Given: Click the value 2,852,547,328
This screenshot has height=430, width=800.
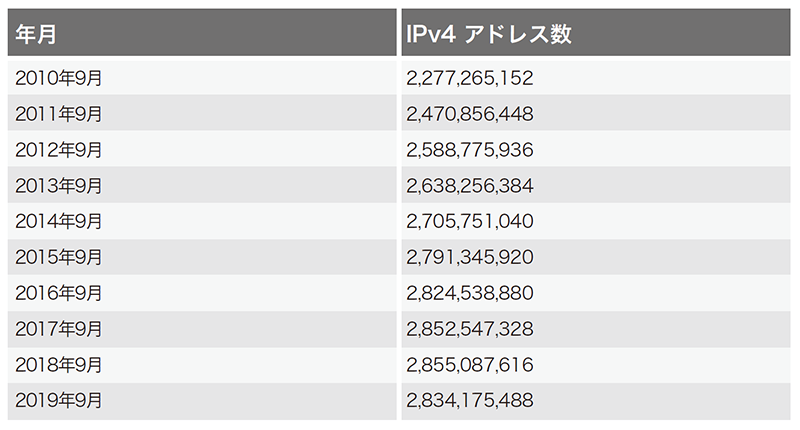Looking at the screenshot, I should (470, 330).
